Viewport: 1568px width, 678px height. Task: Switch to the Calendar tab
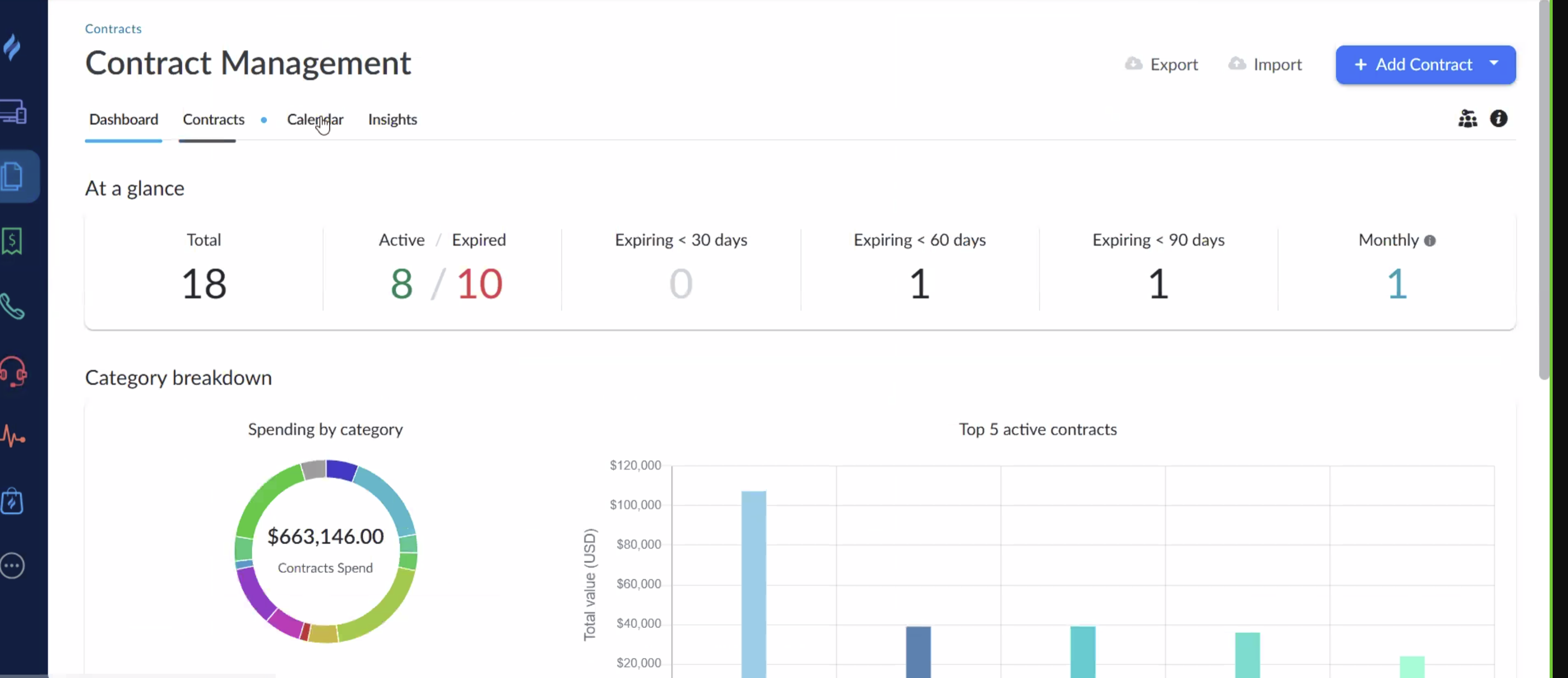[315, 120]
